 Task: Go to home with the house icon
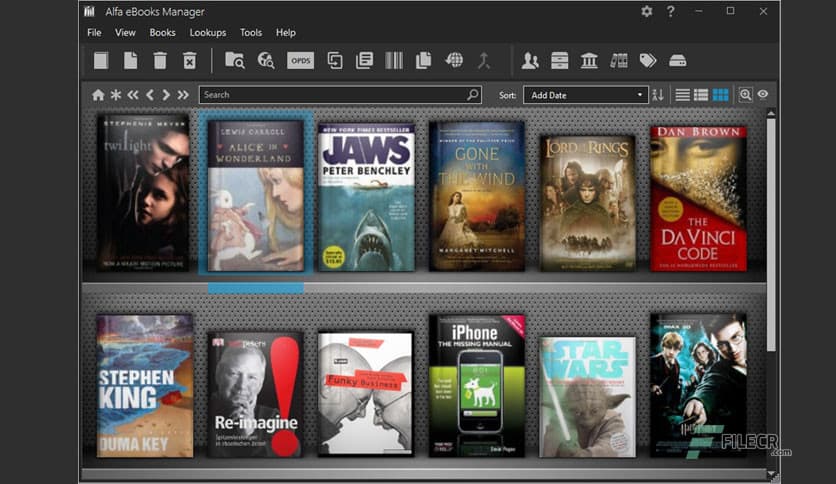98,95
